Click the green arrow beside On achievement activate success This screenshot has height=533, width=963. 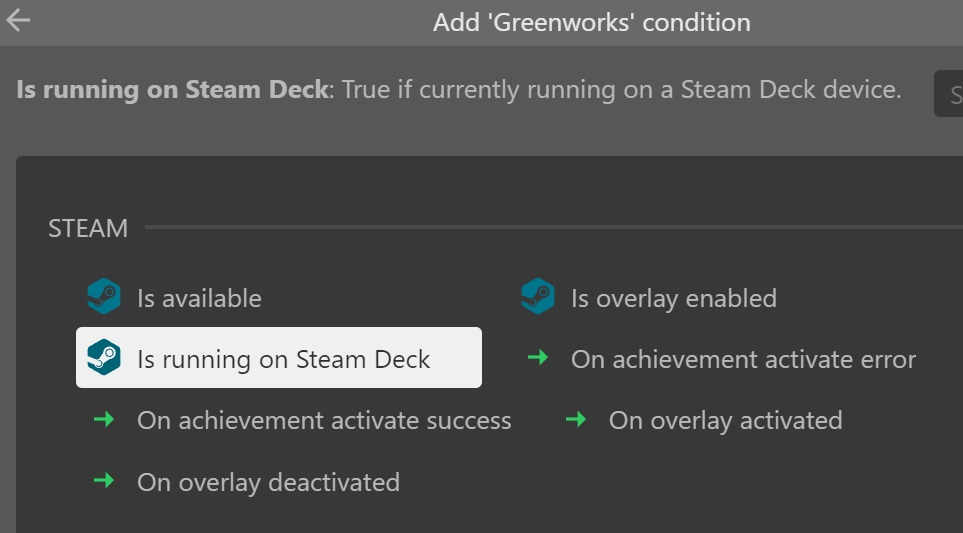pos(104,419)
